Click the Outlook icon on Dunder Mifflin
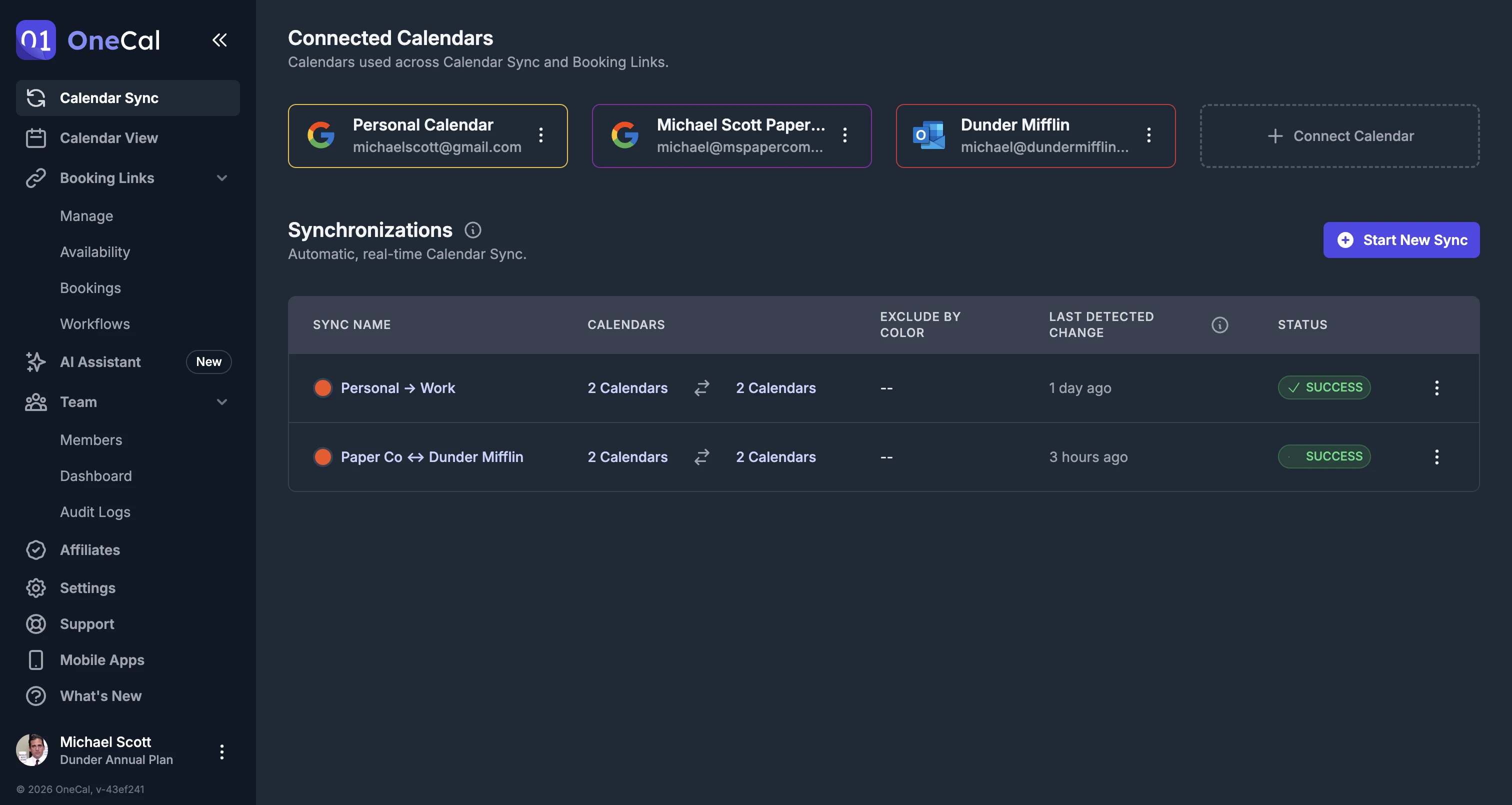 929,135
